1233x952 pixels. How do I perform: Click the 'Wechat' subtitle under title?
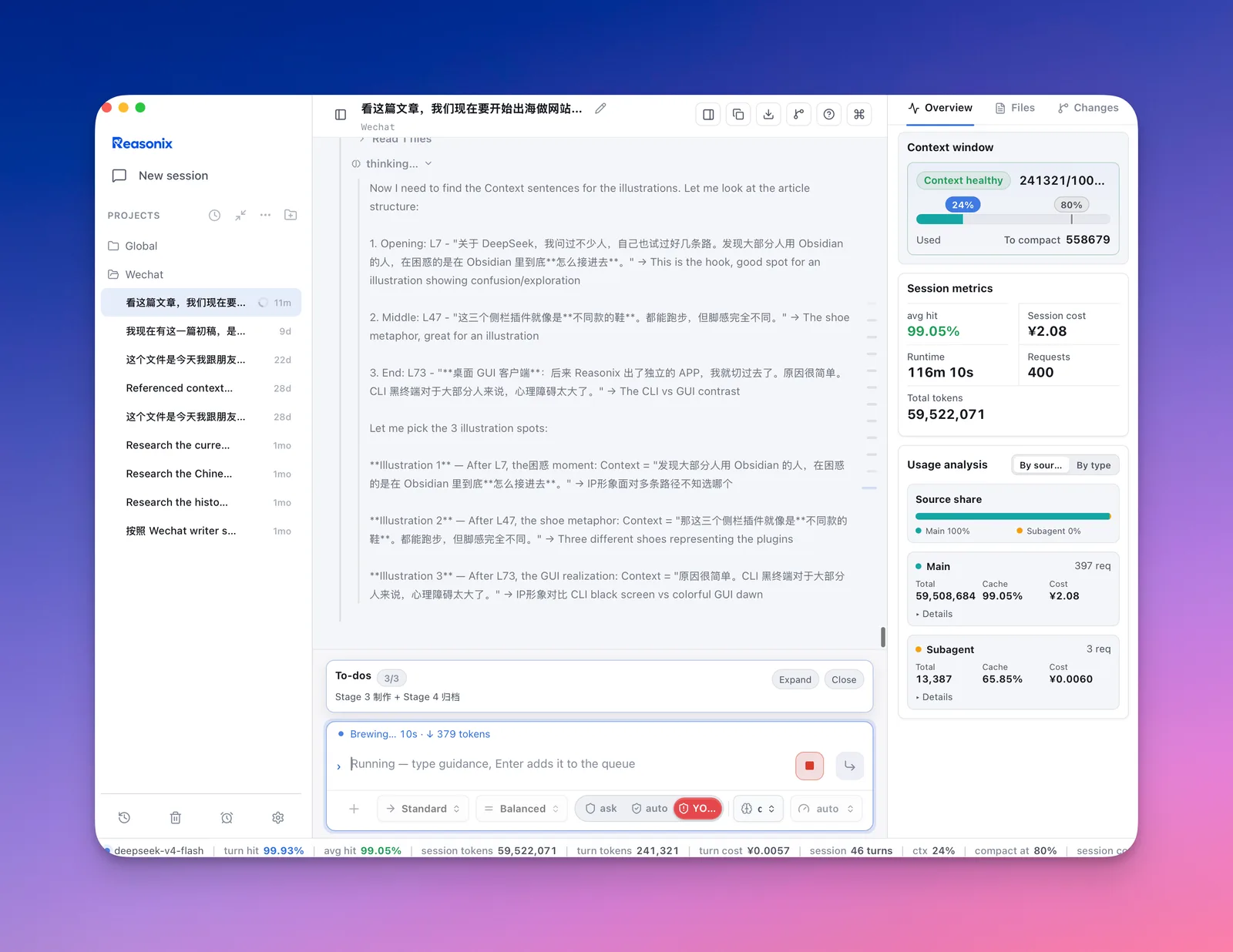378,127
